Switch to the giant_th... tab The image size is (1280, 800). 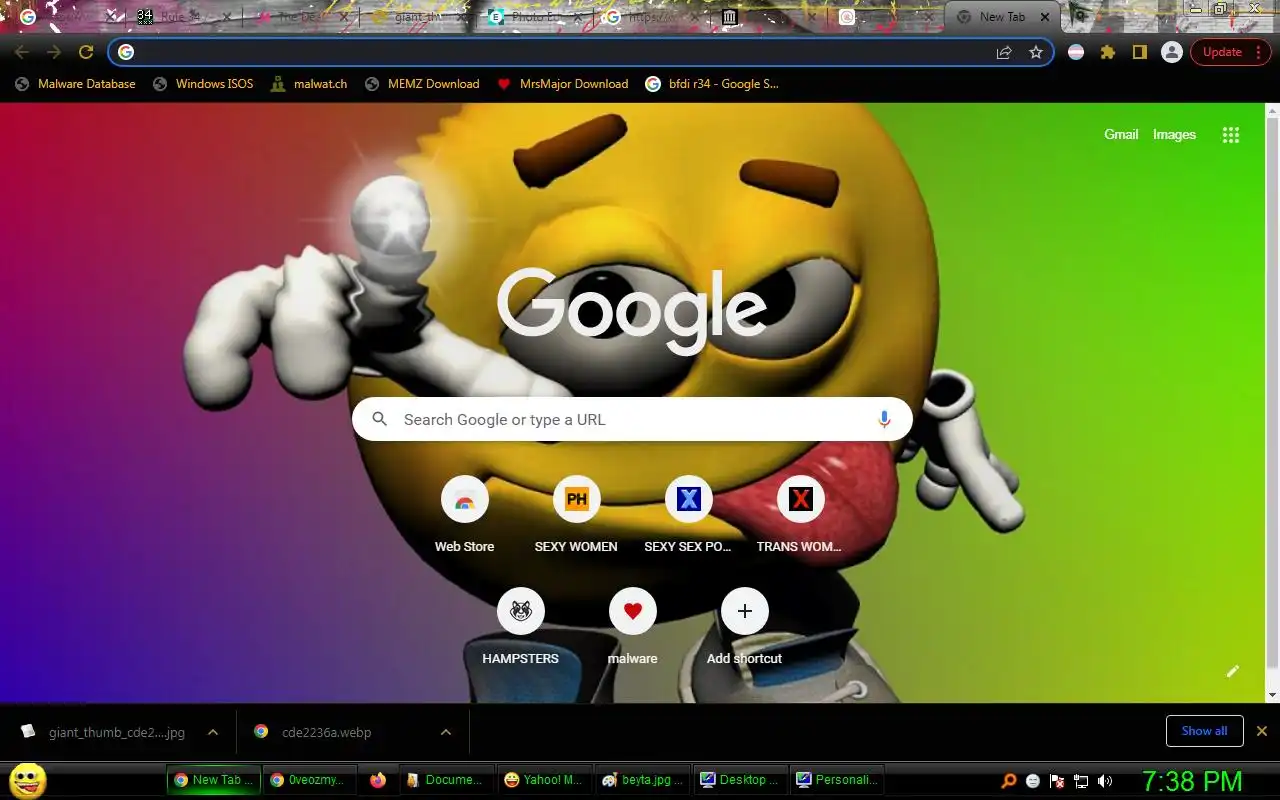418,17
